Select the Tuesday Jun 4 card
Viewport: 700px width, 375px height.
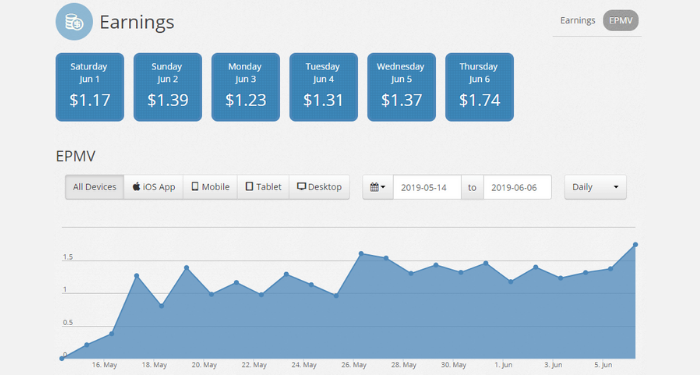coord(324,87)
